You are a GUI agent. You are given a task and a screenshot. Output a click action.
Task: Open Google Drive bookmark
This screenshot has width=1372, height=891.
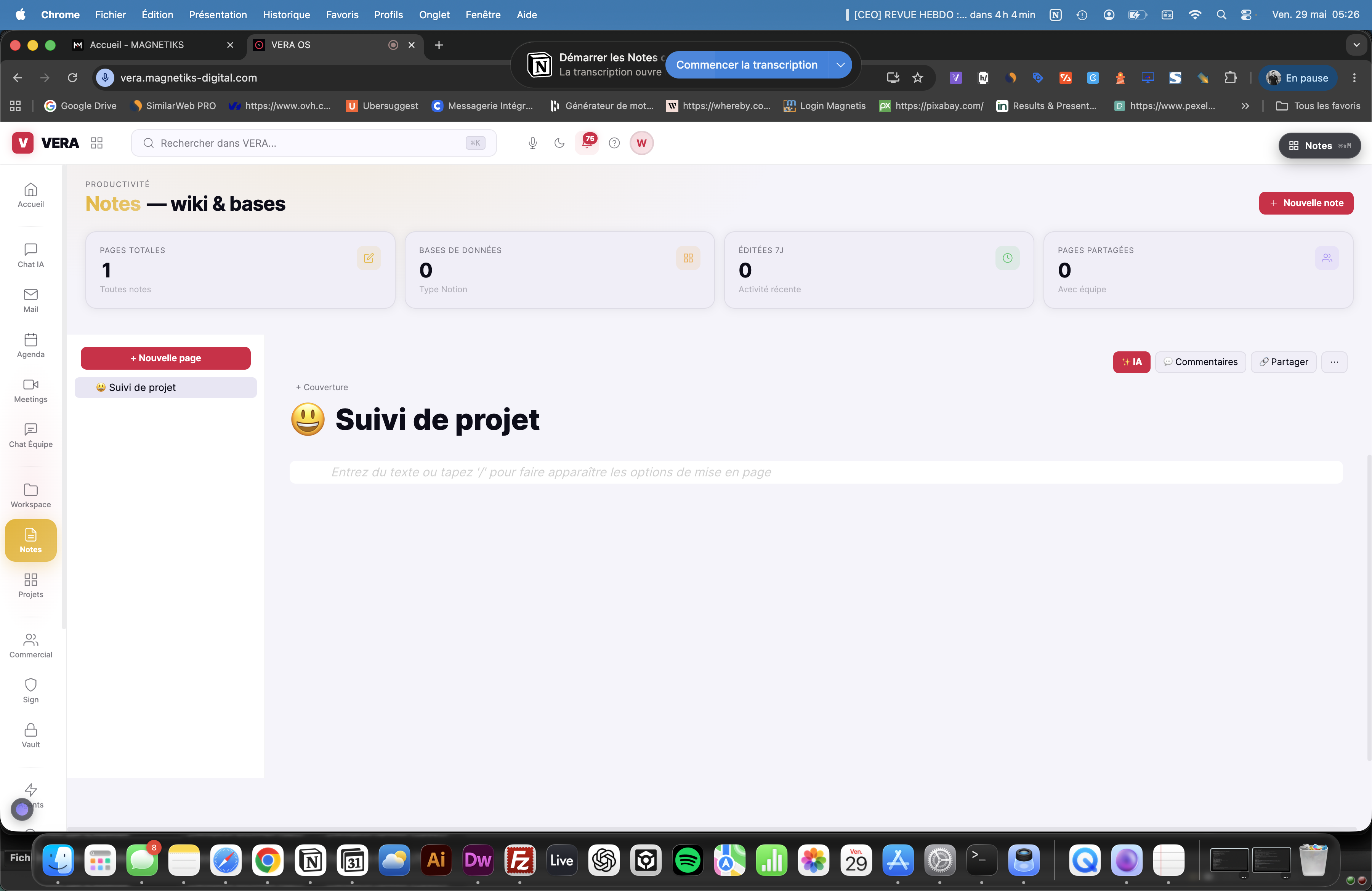point(81,106)
